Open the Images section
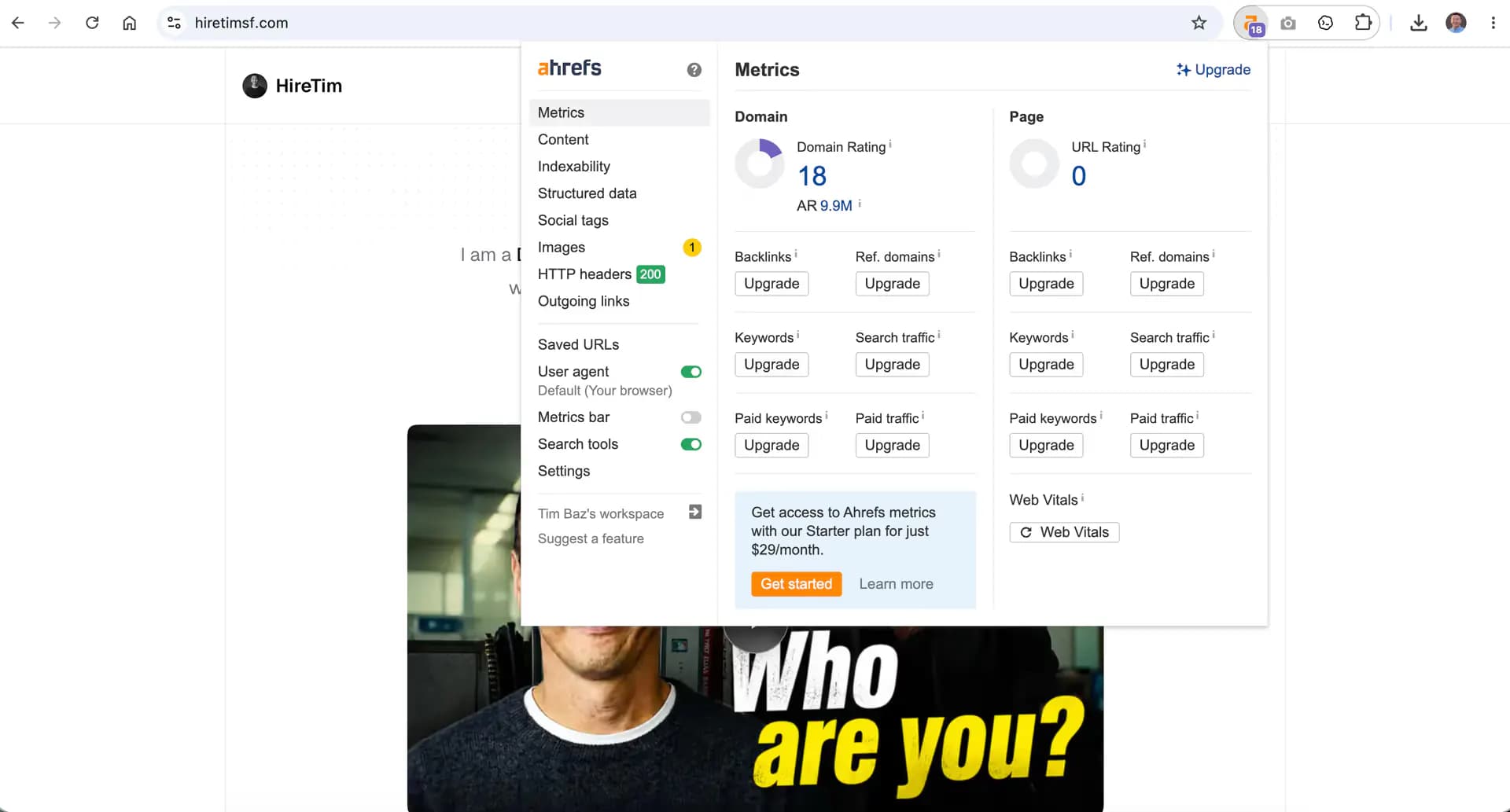This screenshot has width=1510, height=812. (x=562, y=248)
